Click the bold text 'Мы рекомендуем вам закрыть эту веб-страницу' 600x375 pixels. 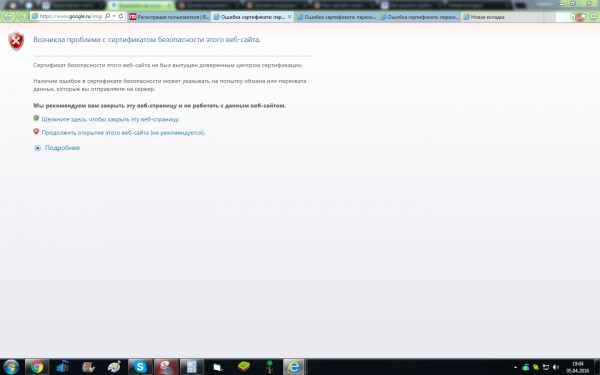pos(160,105)
